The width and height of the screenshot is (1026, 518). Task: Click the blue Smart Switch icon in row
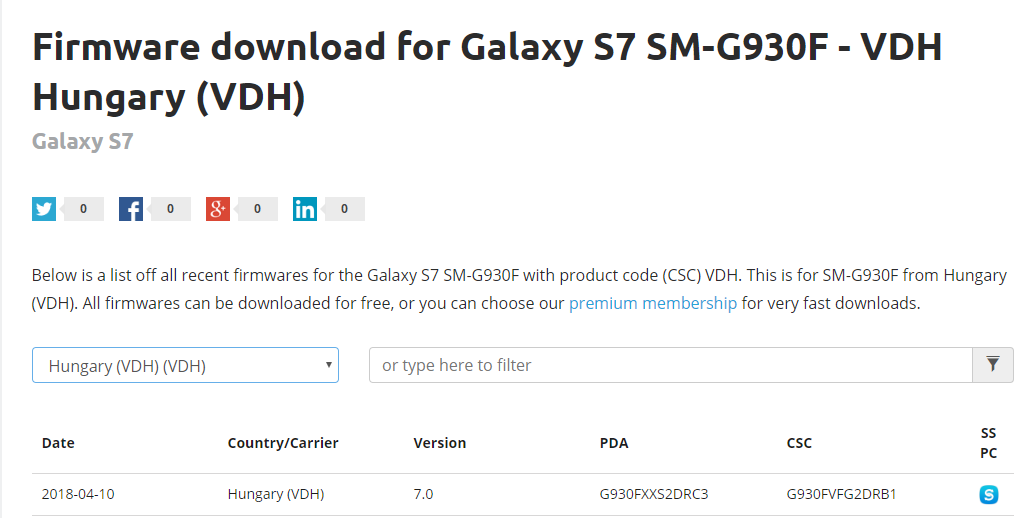pyautogui.click(x=989, y=494)
